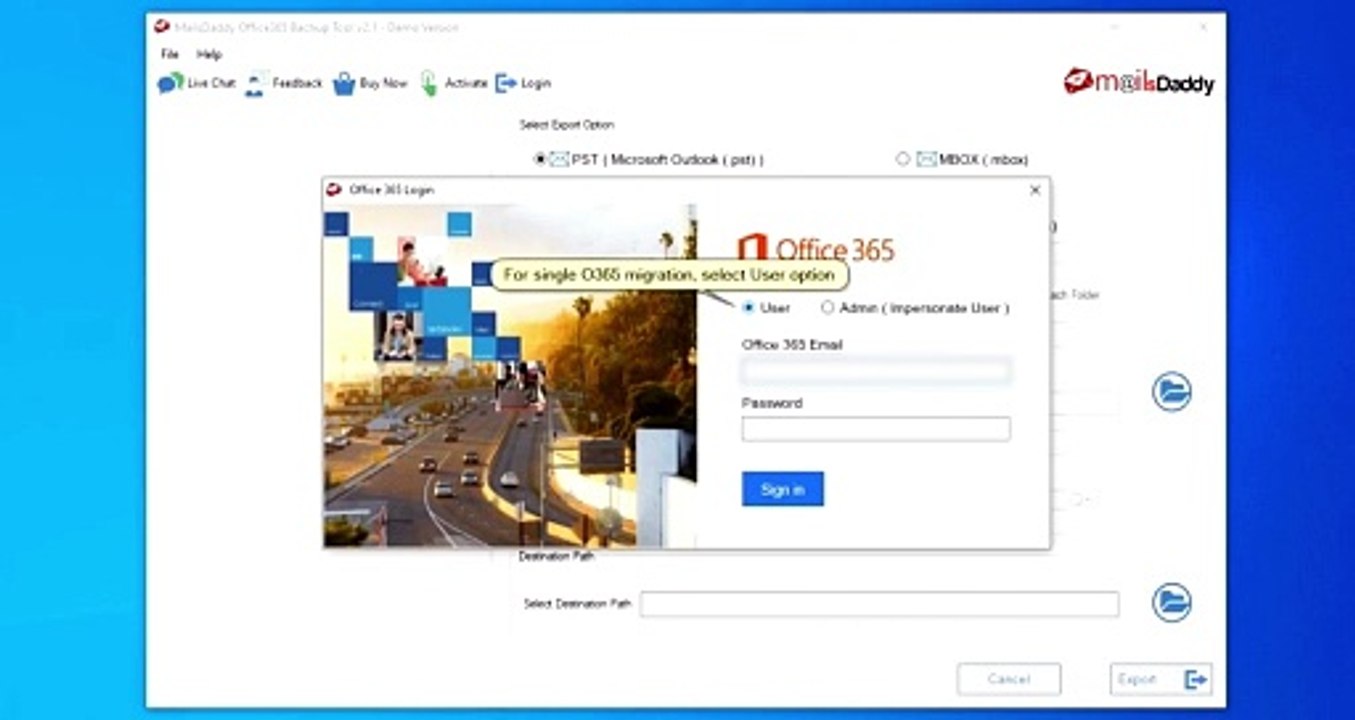
Task: Open the File menu
Action: 170,54
